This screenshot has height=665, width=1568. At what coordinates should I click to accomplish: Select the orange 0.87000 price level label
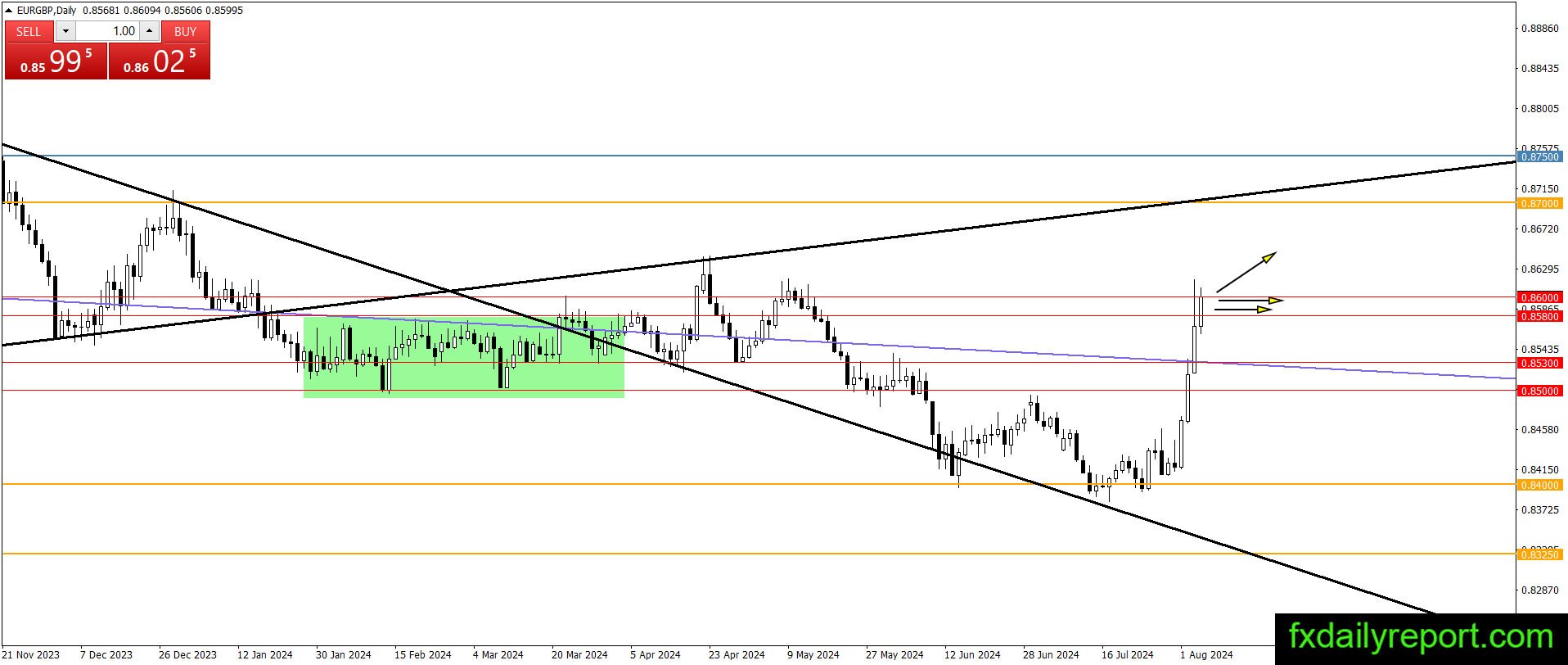(x=1540, y=203)
